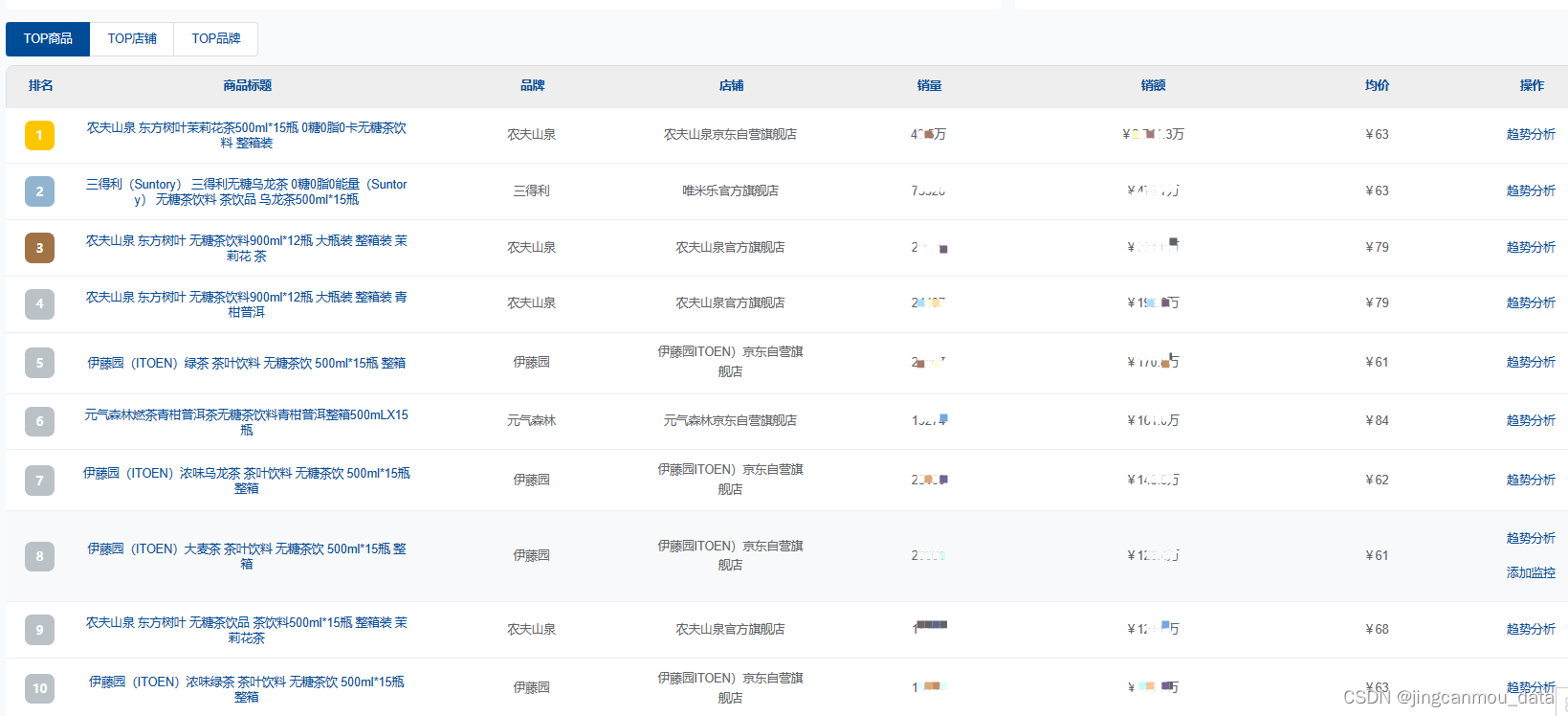1568x716 pixels.
Task: Open 伊藤园绿茶 500ml*15瓶 product link
Action: click(x=247, y=363)
